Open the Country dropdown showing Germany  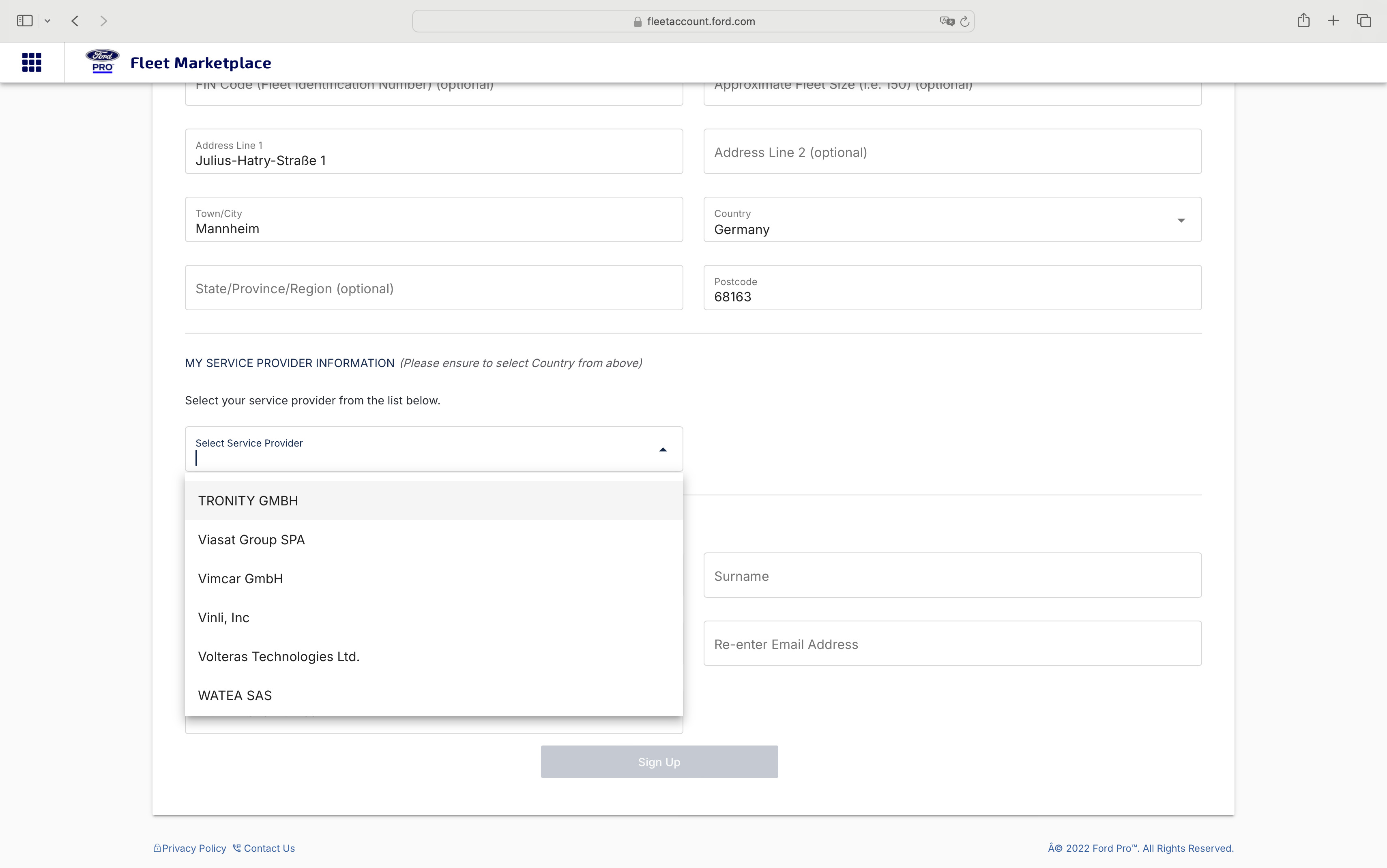tap(953, 220)
